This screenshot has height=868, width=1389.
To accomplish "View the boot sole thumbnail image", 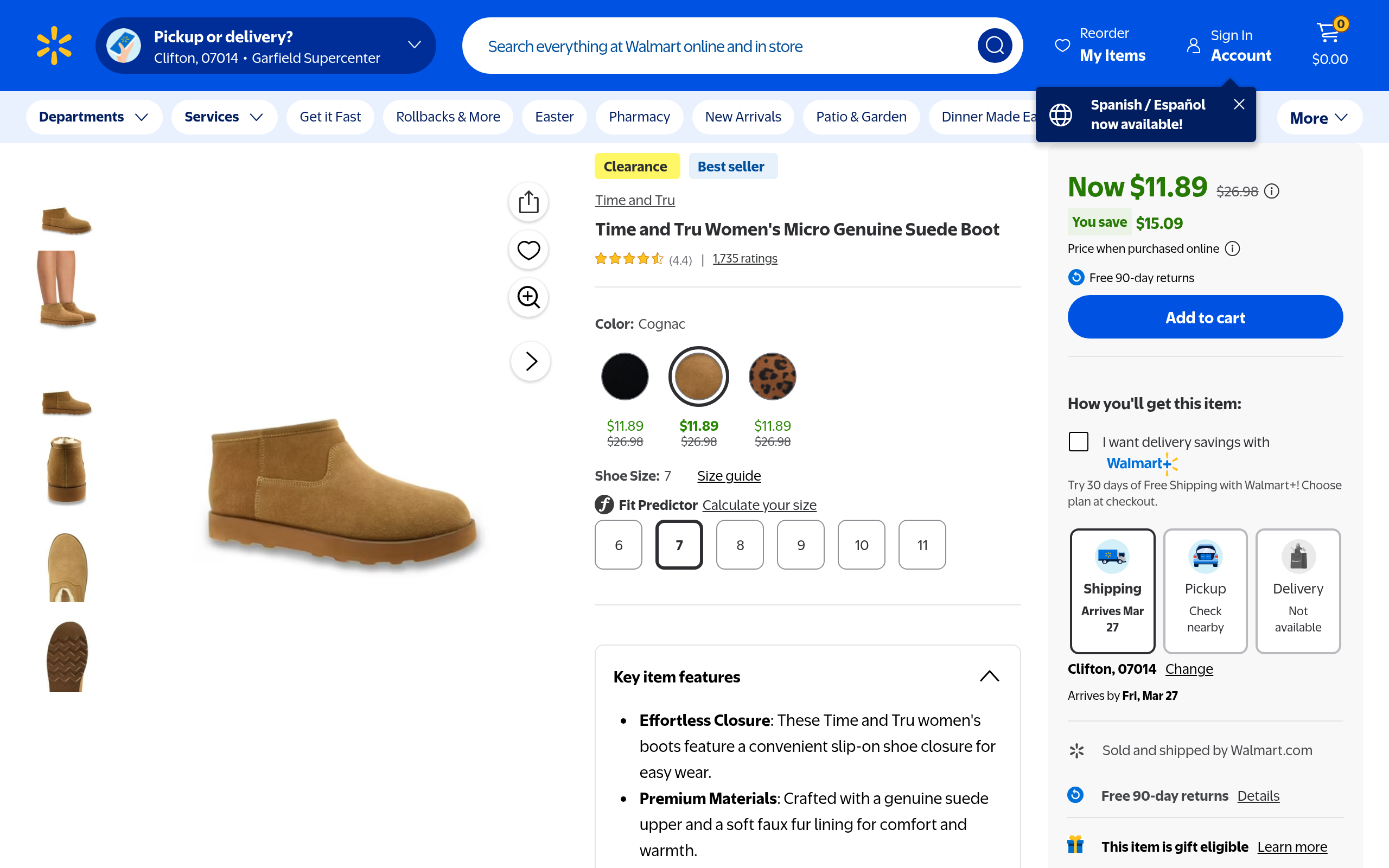I will pyautogui.click(x=67, y=656).
